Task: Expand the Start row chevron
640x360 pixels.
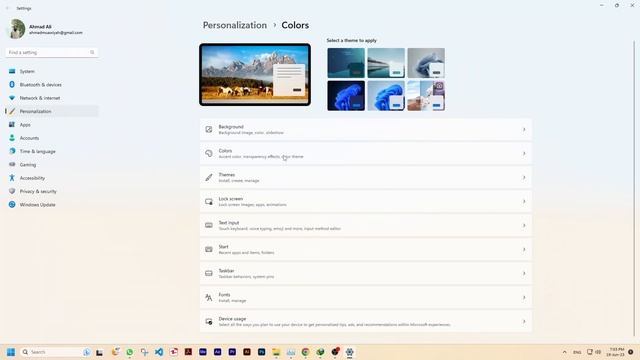Action: coord(524,249)
